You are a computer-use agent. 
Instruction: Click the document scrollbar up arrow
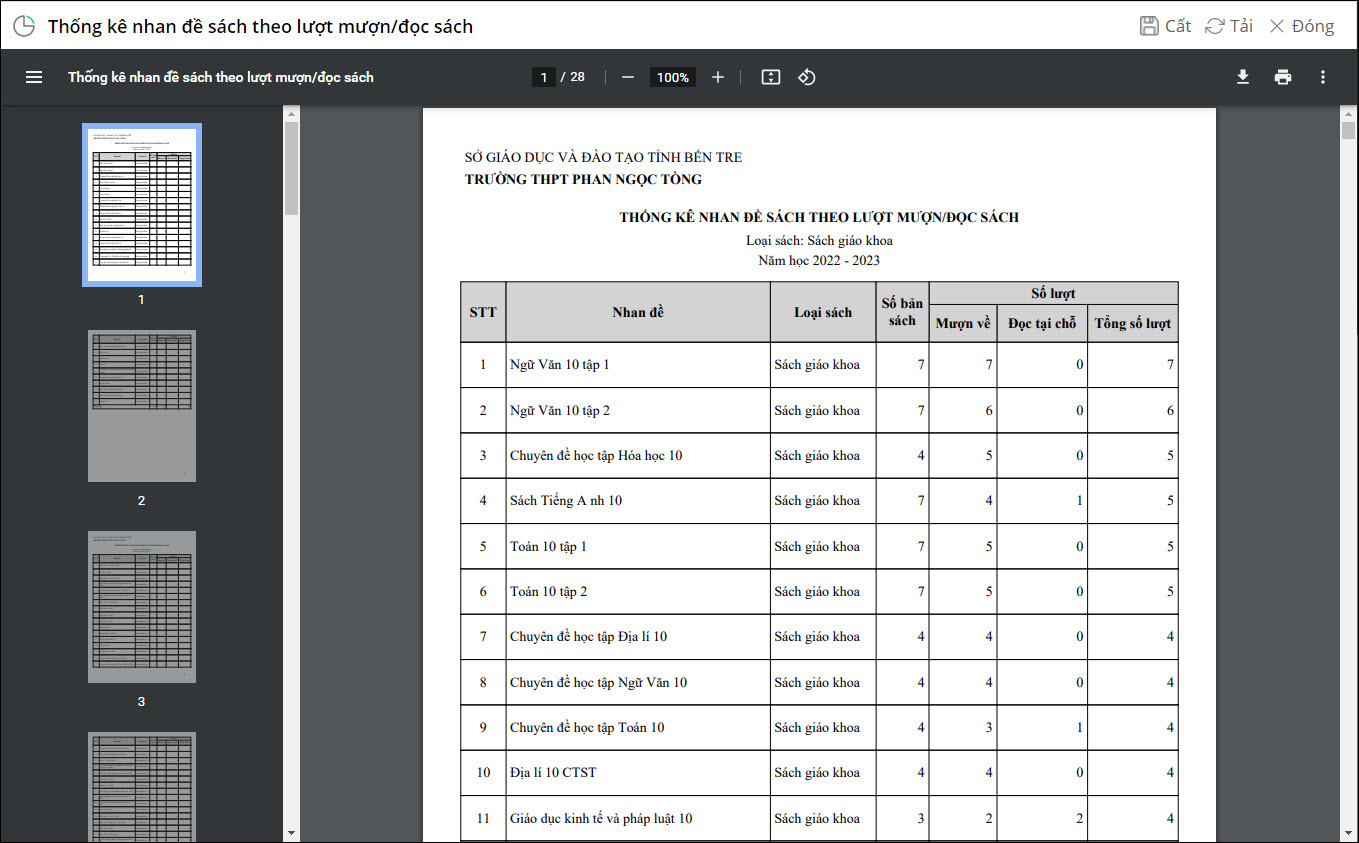pos(1347,113)
